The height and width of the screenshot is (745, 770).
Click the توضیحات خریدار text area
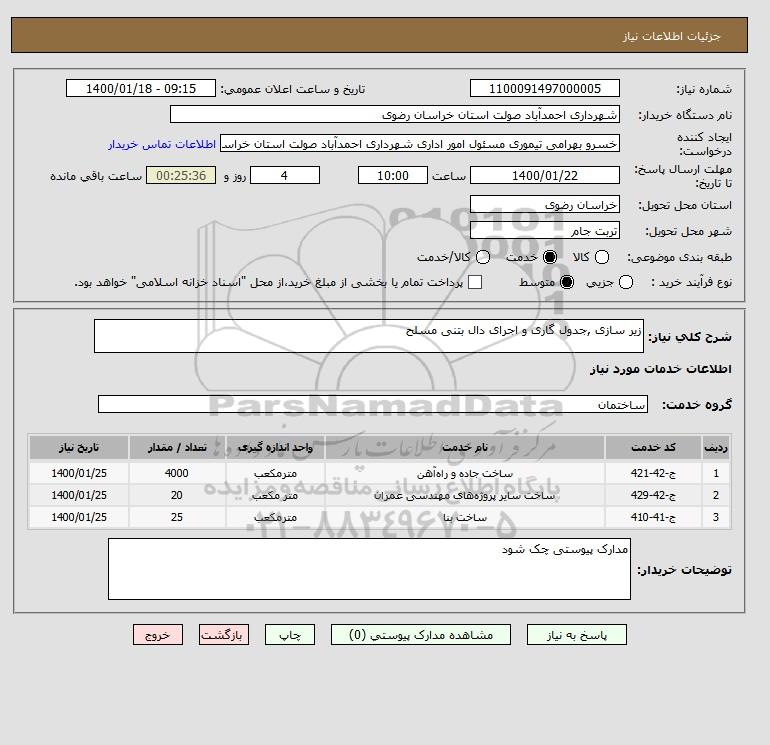(369, 569)
